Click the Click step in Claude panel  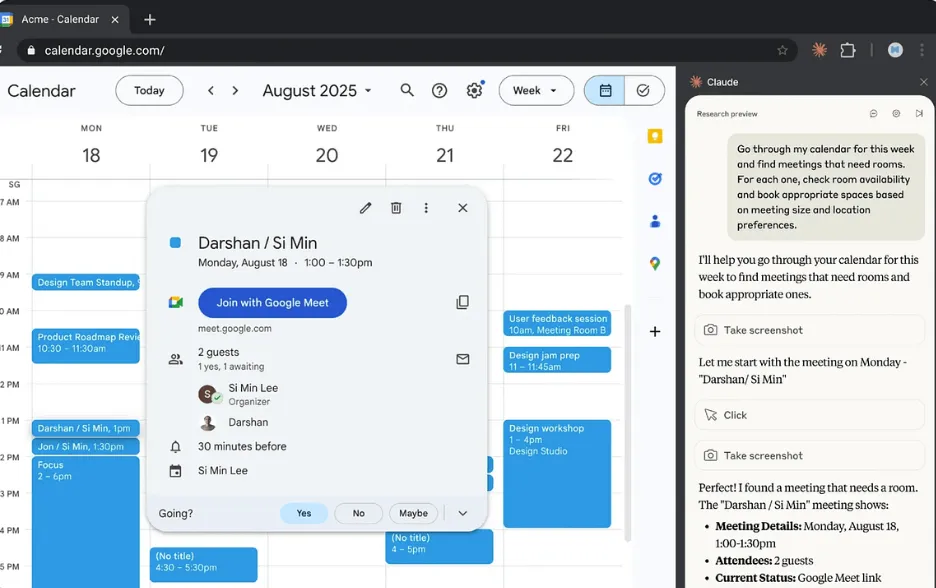pyautogui.click(x=809, y=415)
